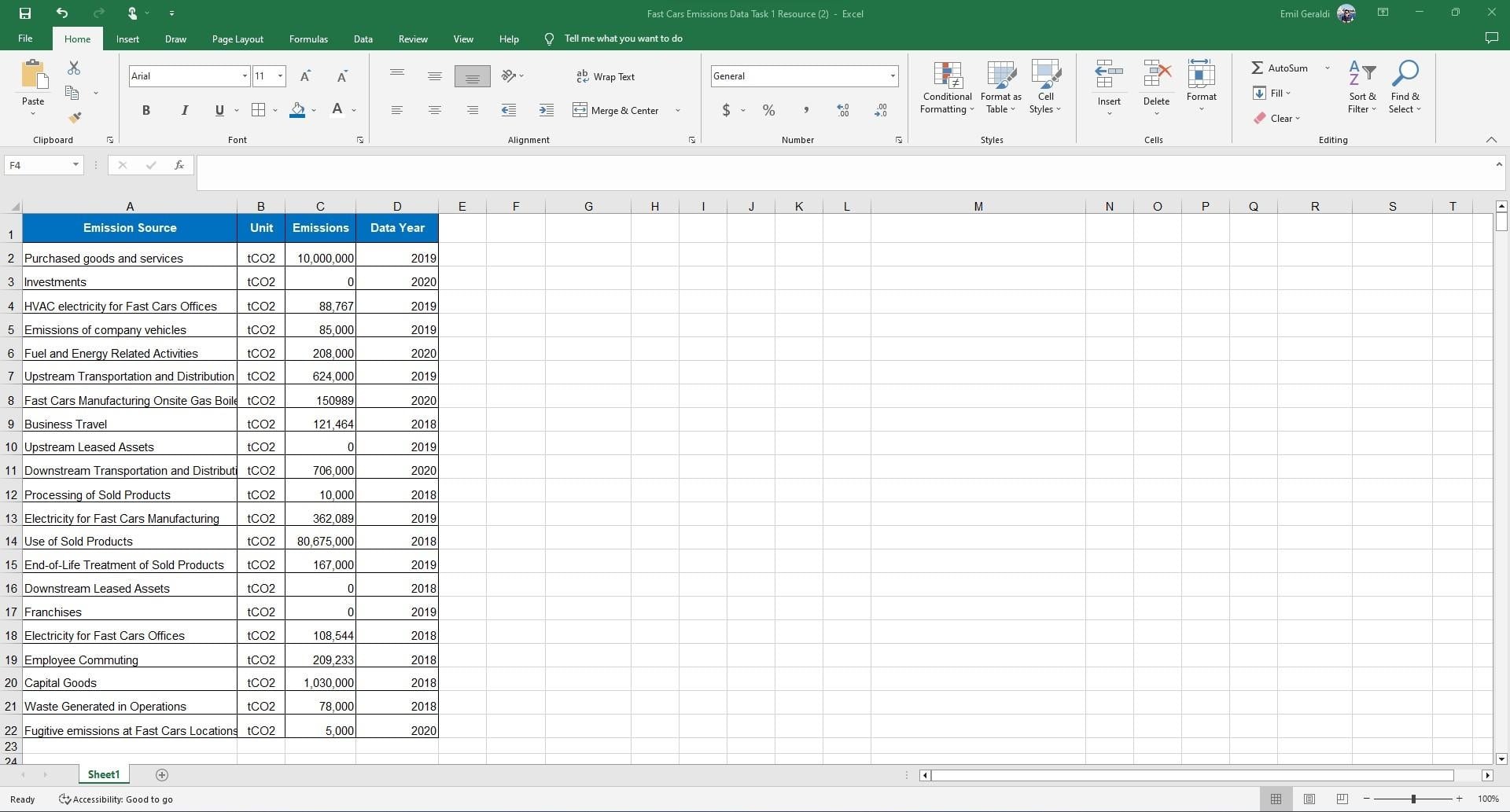Switch to the Formulas ribbon tab

[308, 39]
